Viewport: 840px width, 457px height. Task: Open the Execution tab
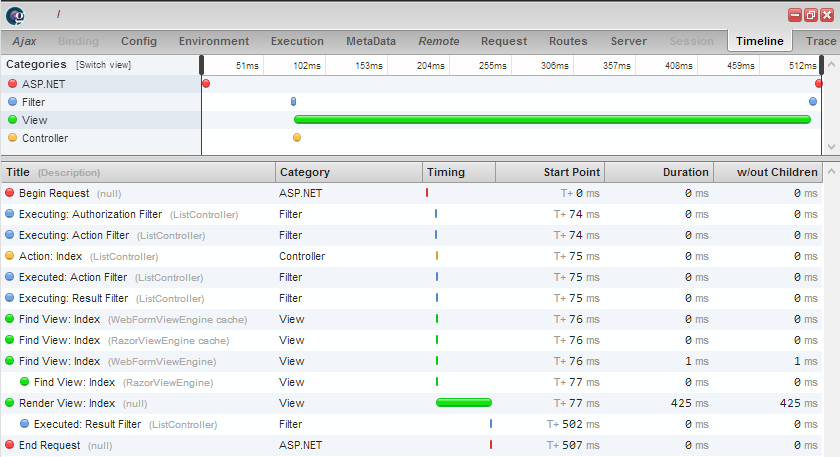tap(297, 41)
